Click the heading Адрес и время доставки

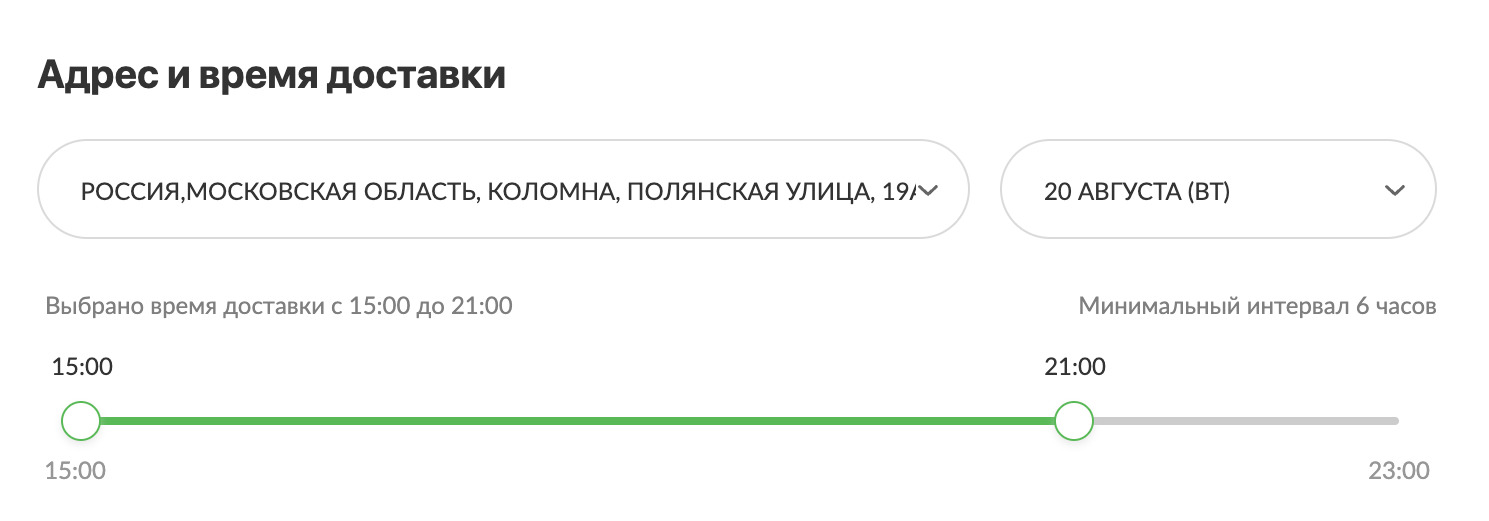click(x=271, y=76)
